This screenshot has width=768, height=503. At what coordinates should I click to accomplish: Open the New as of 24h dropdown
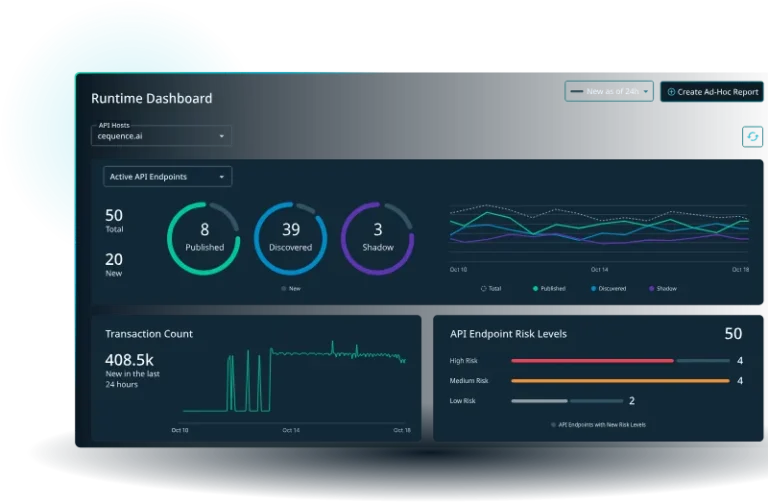(609, 91)
